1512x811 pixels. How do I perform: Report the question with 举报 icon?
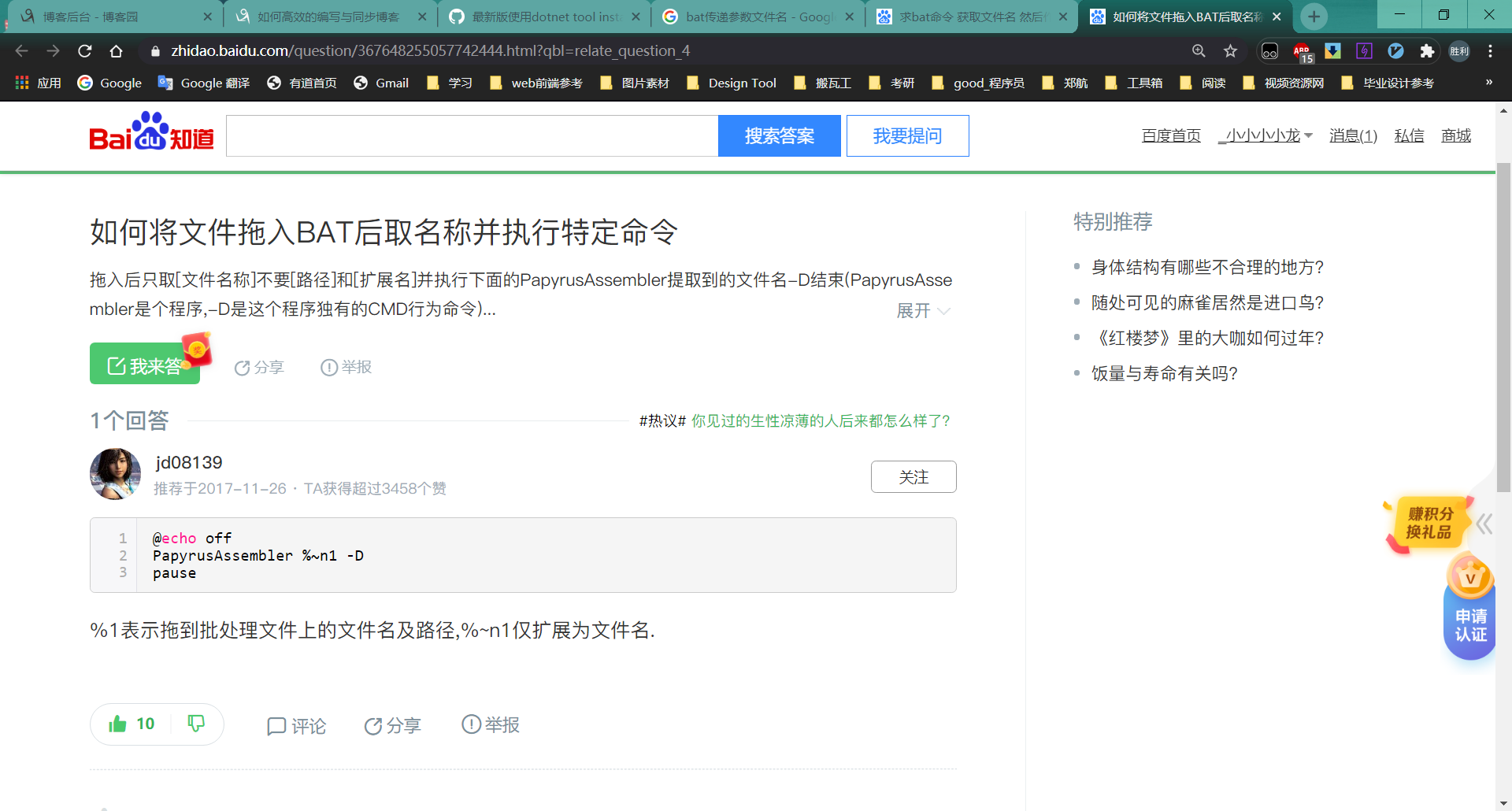point(346,367)
